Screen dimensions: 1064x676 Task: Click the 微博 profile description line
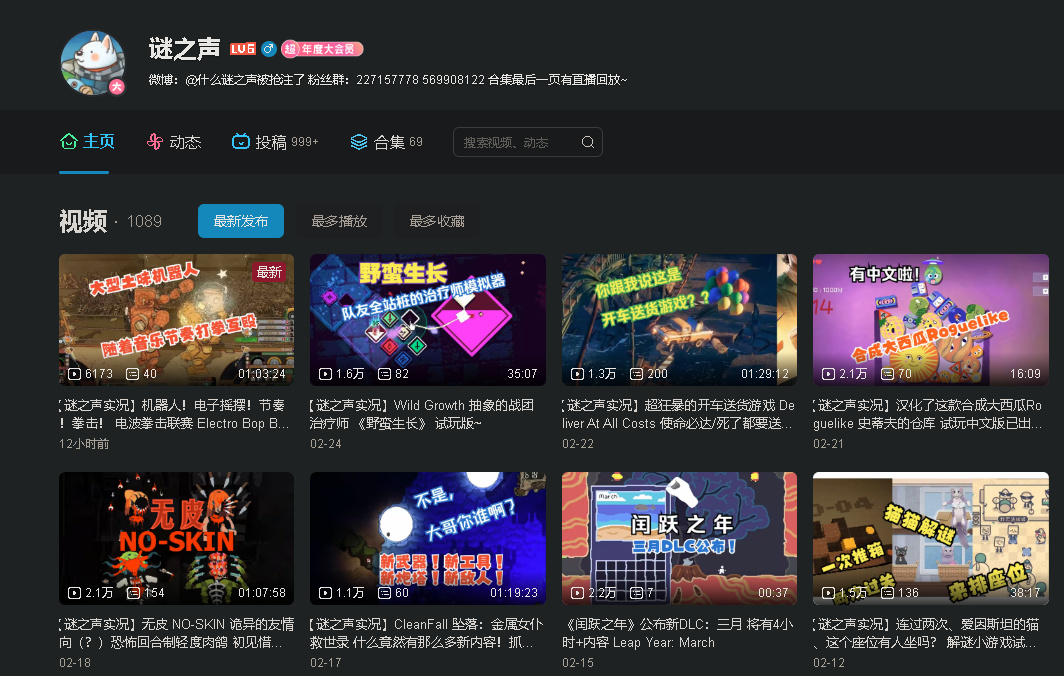pyautogui.click(x=388, y=80)
